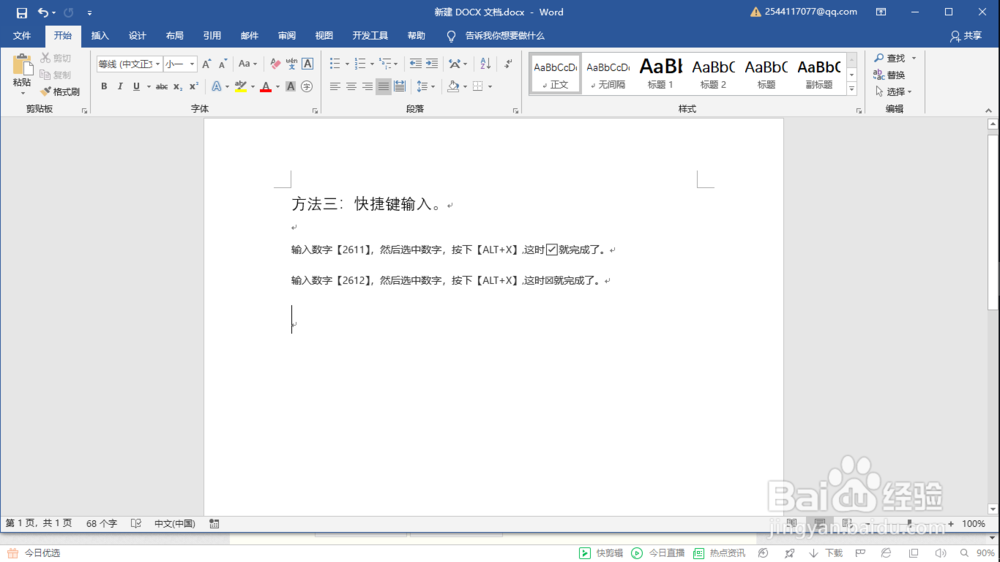Open the ribbon display options icon
The height and width of the screenshot is (562, 1000).
pyautogui.click(x=881, y=12)
